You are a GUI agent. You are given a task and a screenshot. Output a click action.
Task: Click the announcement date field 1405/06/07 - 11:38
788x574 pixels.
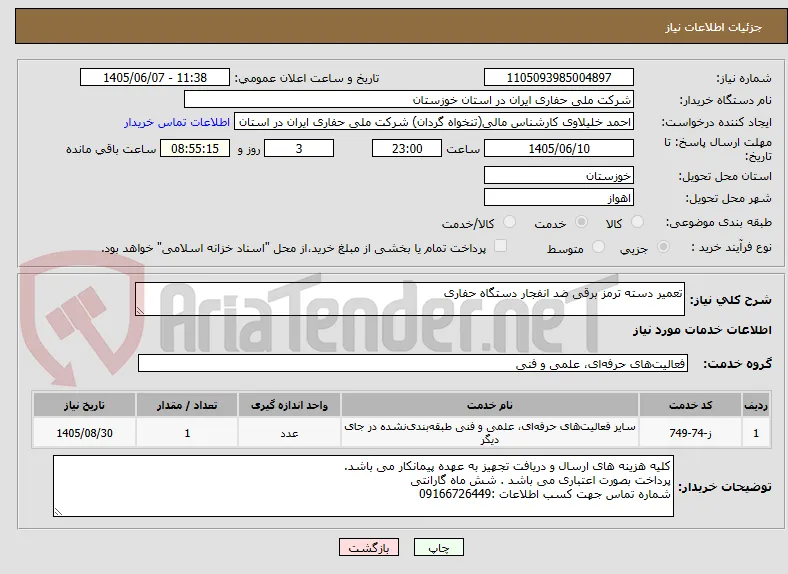click(x=155, y=77)
